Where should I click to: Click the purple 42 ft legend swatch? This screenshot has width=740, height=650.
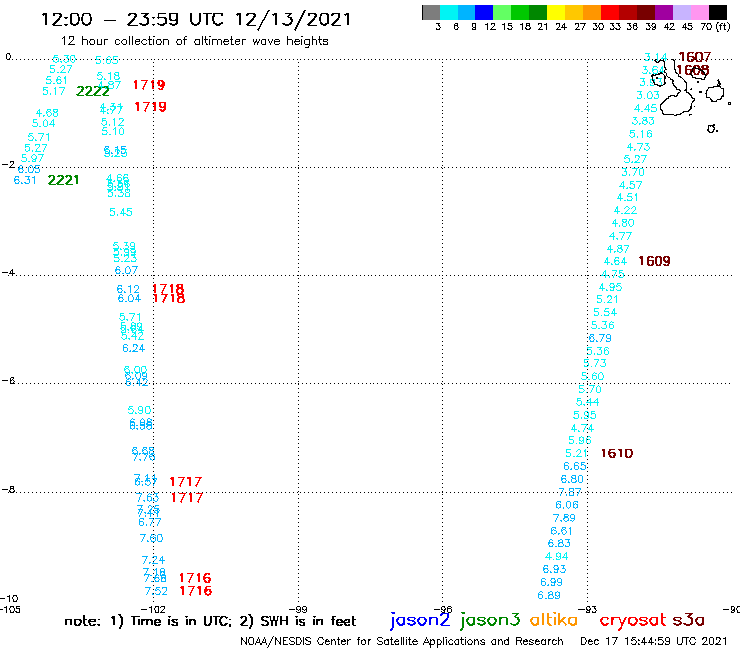[664, 12]
